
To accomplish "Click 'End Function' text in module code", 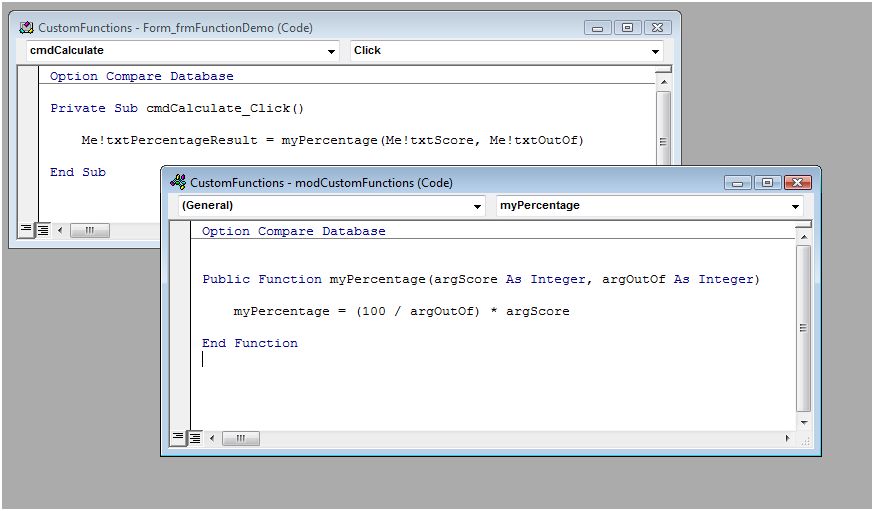I will (250, 343).
